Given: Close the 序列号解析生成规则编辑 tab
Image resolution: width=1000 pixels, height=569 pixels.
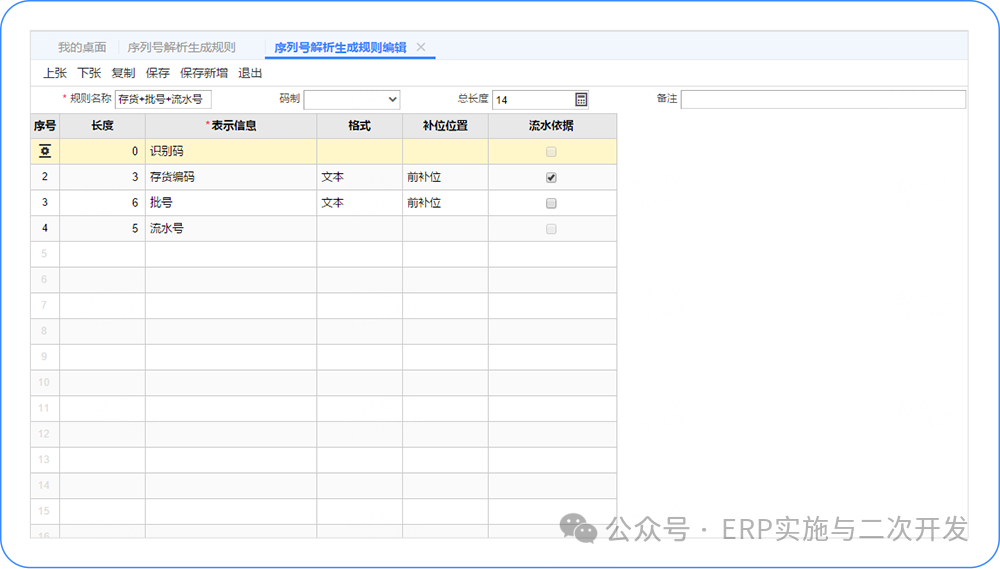Looking at the screenshot, I should point(421,47).
